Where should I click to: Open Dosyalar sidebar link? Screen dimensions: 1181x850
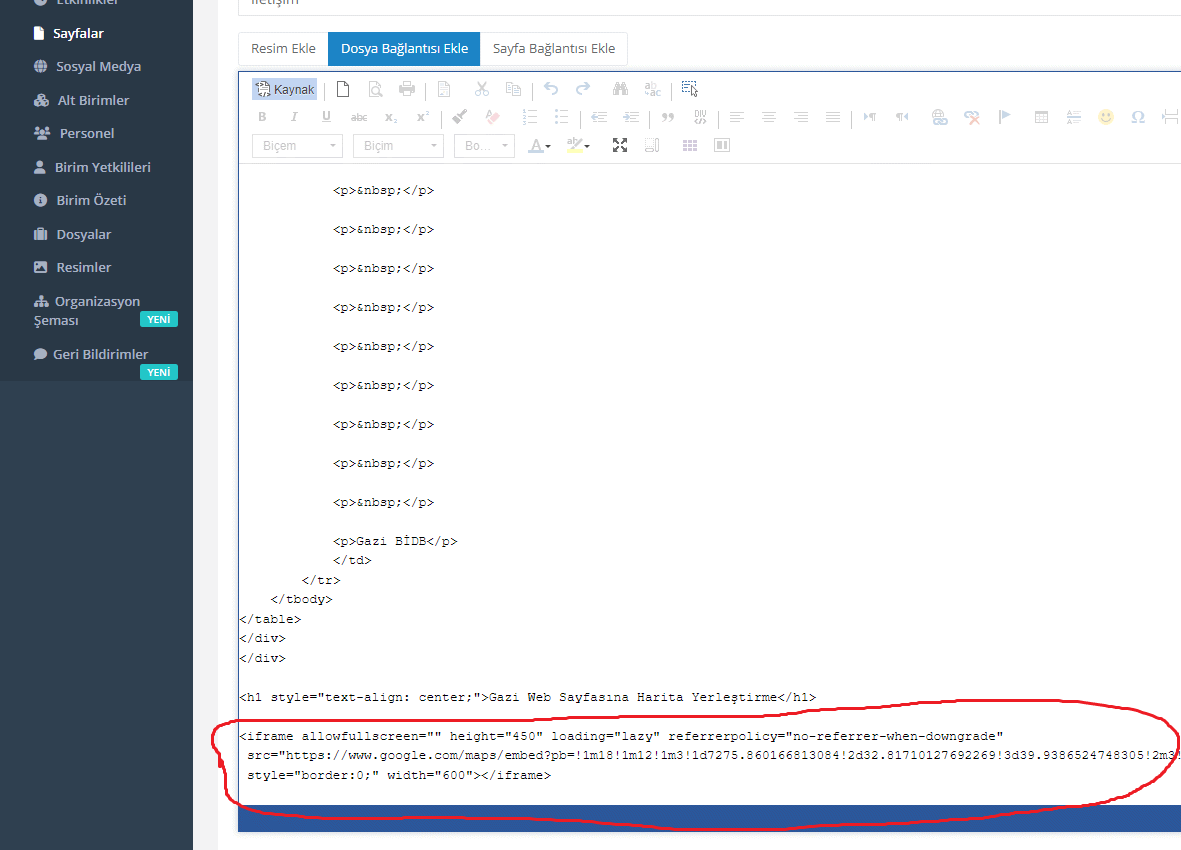tap(72, 234)
